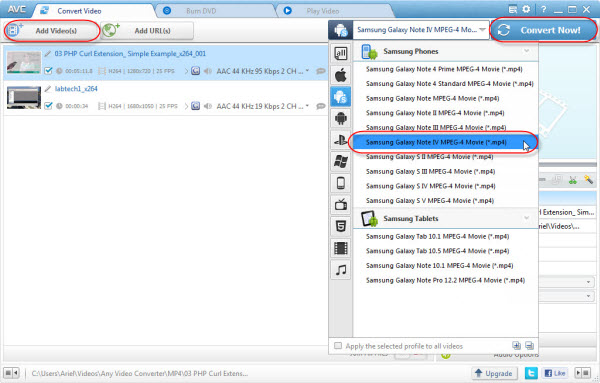The width and height of the screenshot is (600, 383).
Task: Select the All profiles category icon
Action: coord(341,54)
